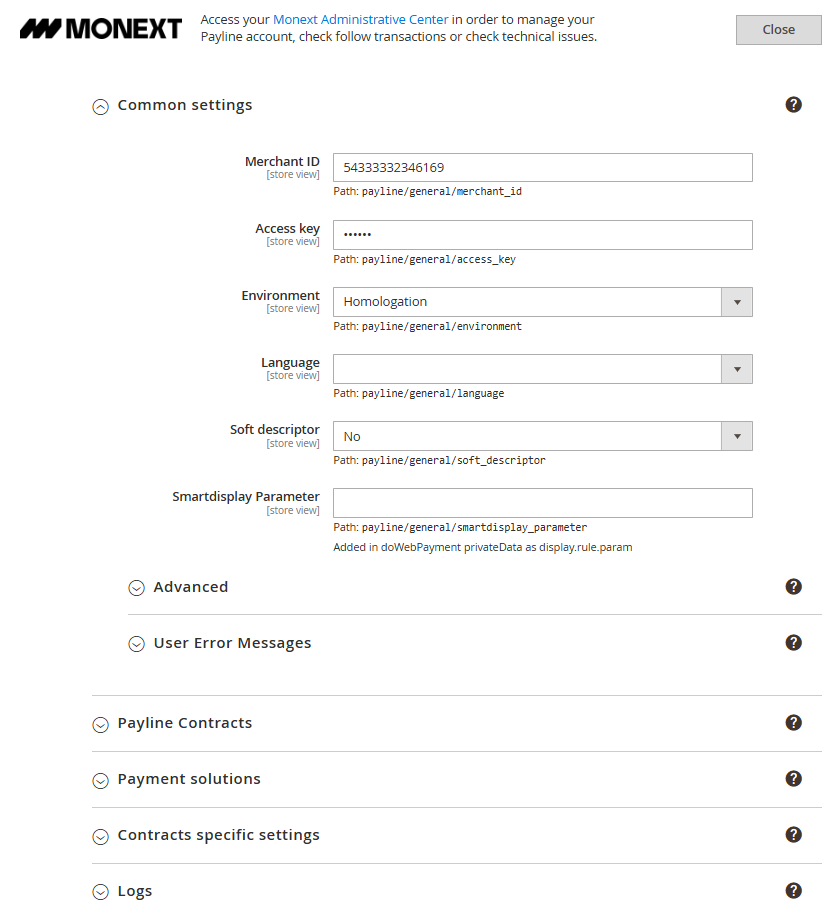Screen dimensions: 839x921
Task: Expand the Payment solutions section
Action: pos(188,780)
